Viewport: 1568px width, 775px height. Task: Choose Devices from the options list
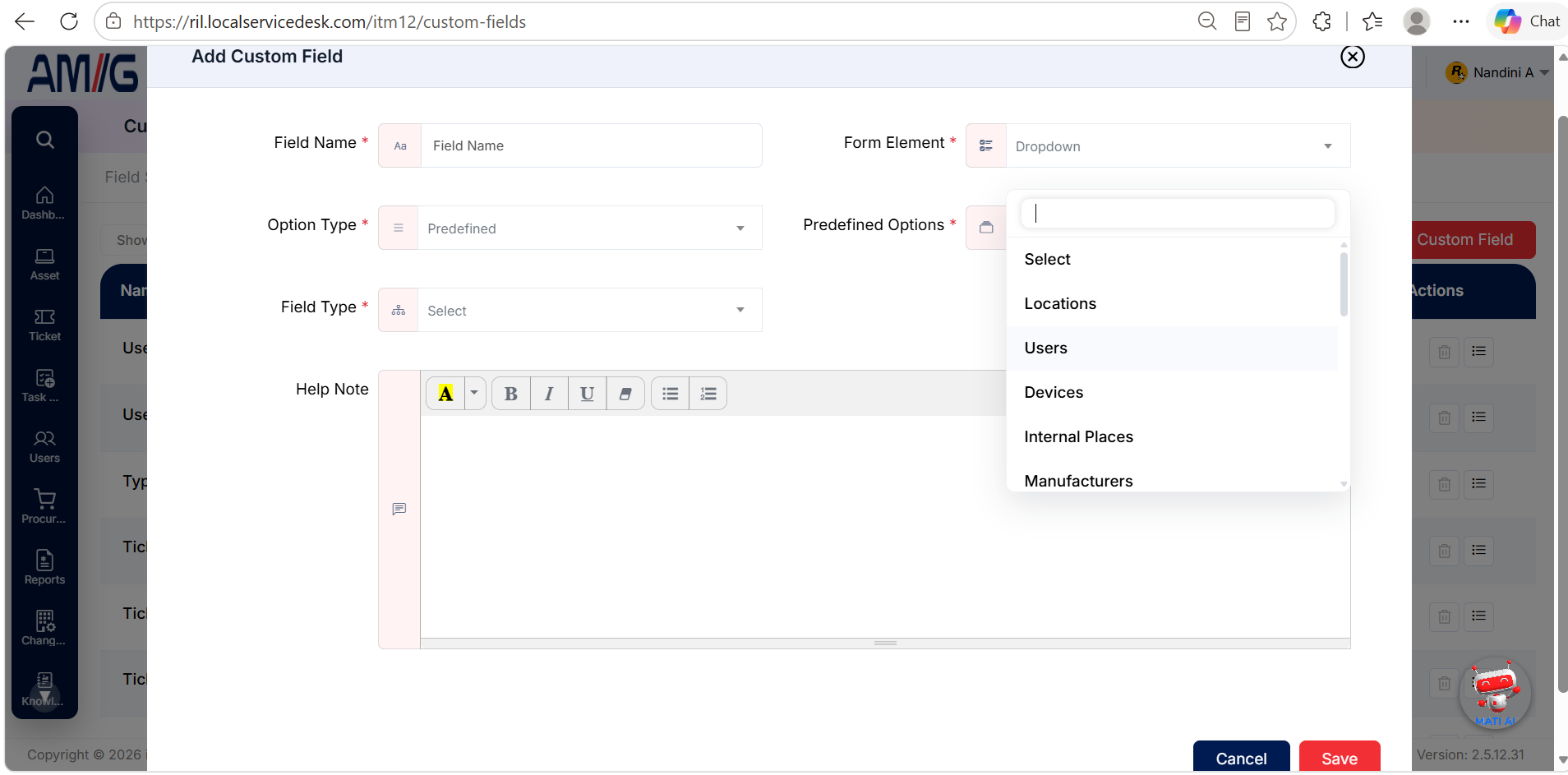[x=1173, y=393]
